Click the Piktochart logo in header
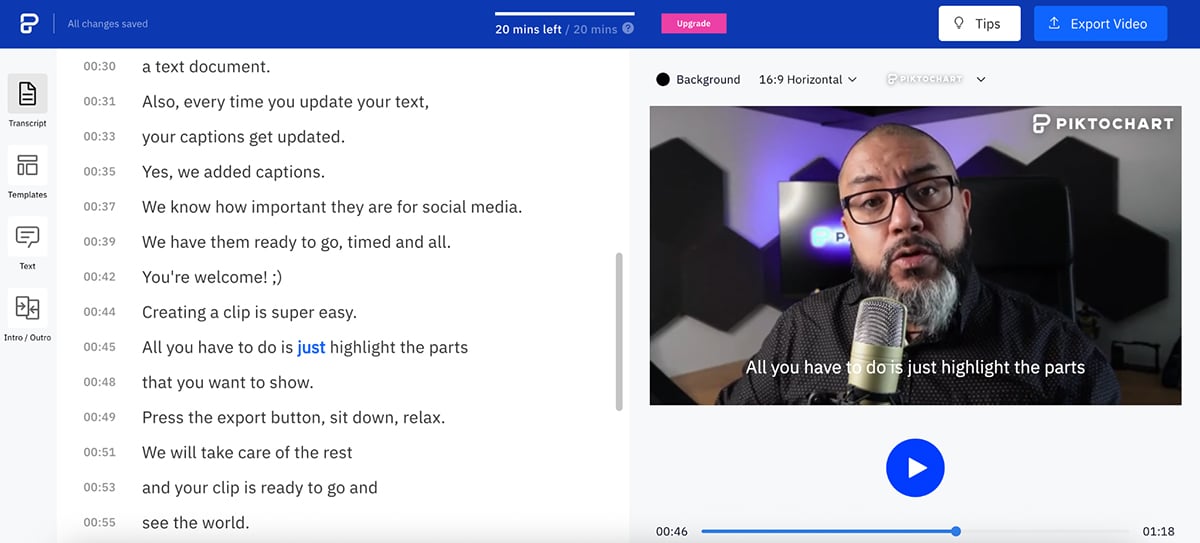Viewport: 1200px width, 543px height. 27,23
